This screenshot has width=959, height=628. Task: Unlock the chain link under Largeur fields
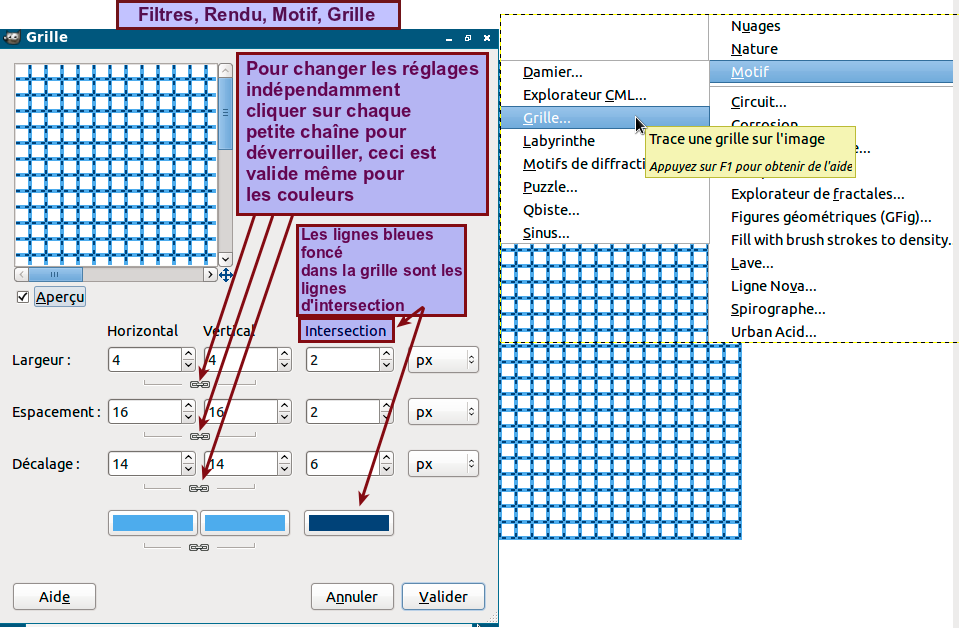(199, 384)
